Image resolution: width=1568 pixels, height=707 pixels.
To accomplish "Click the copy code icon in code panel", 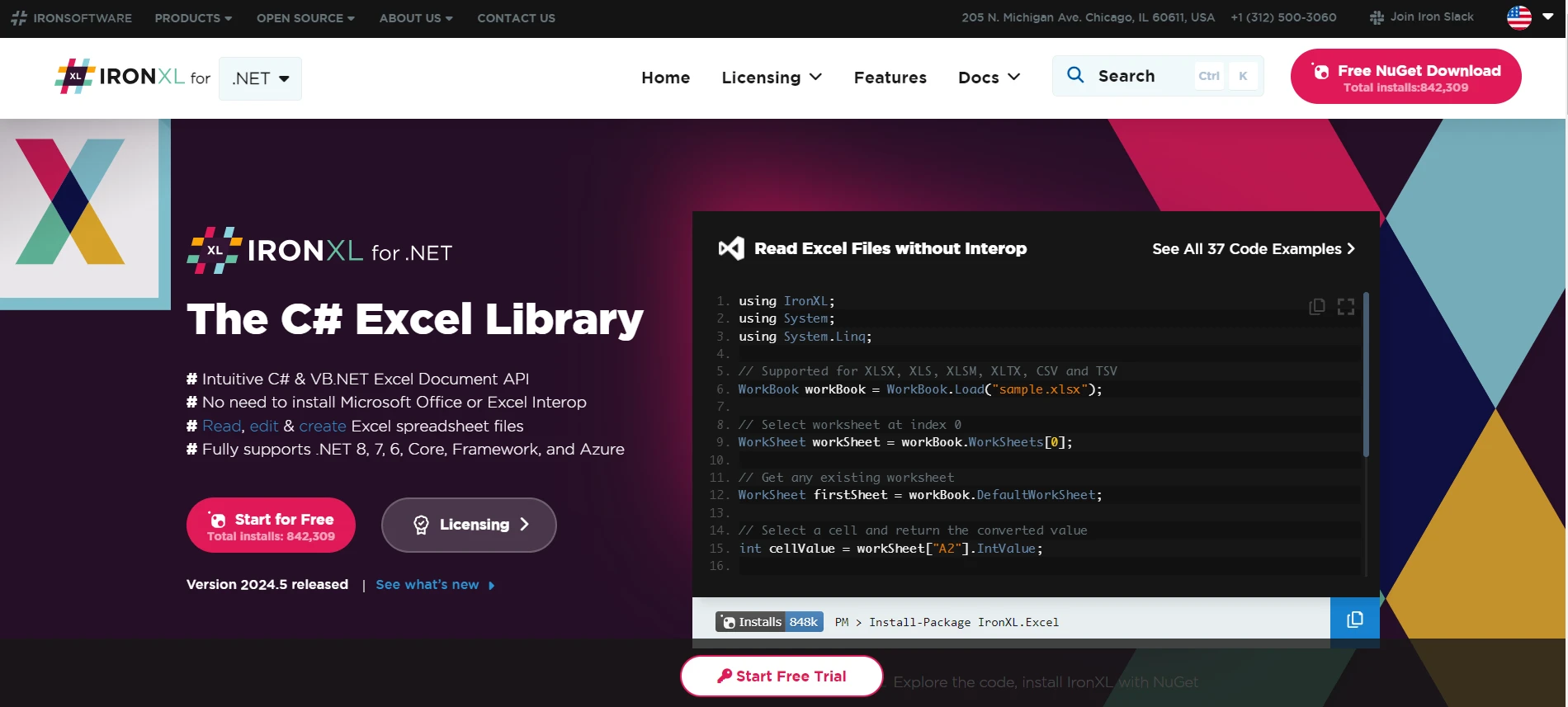I will click(x=1316, y=307).
